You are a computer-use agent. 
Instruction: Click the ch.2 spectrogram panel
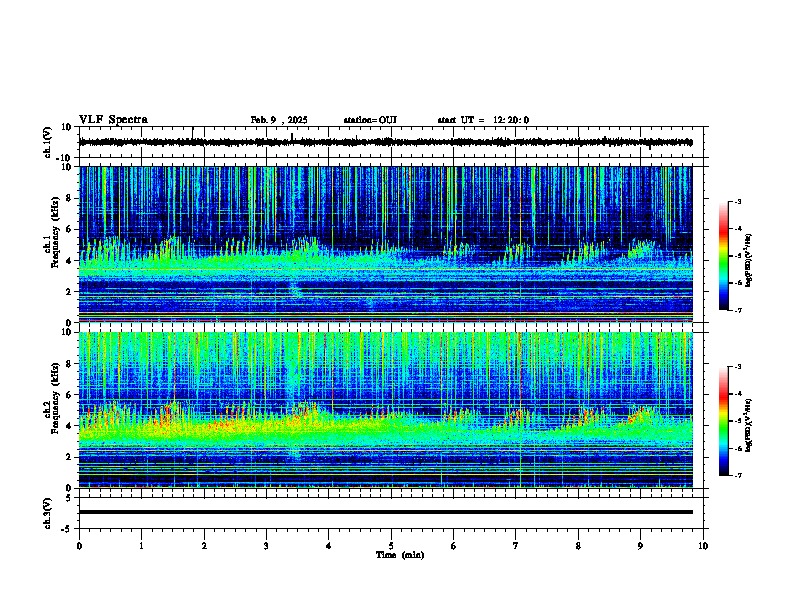385,410
